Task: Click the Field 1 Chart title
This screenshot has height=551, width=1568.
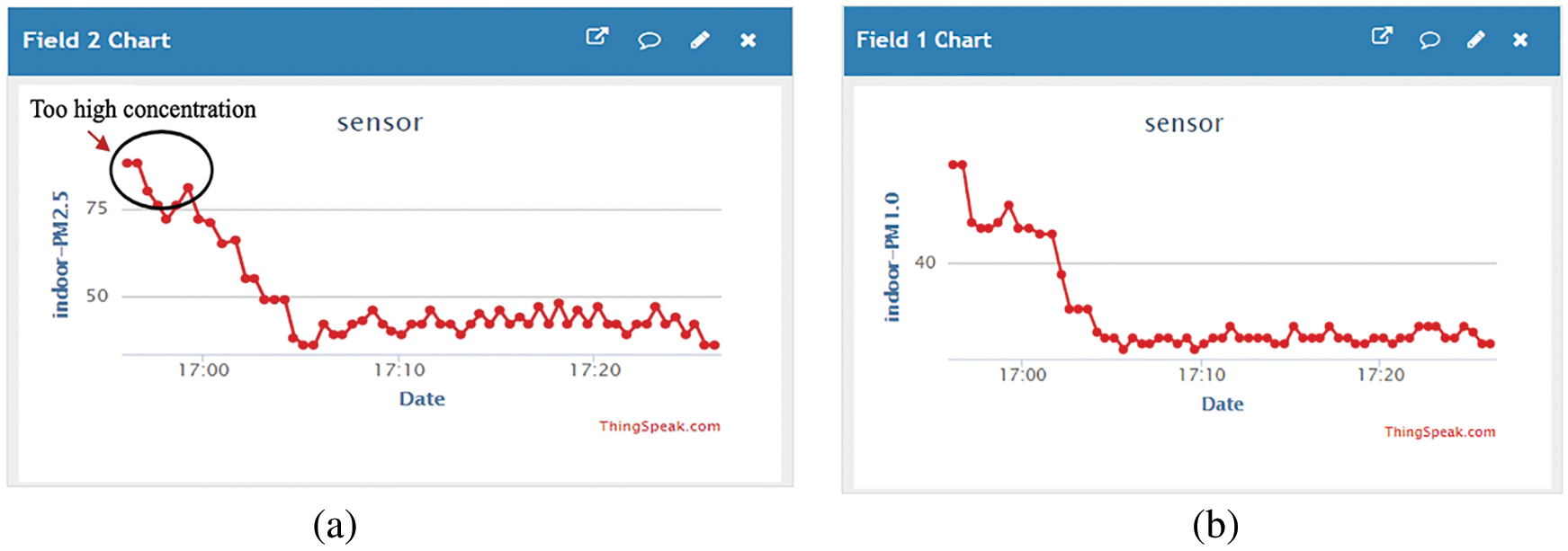Action: pos(924,40)
